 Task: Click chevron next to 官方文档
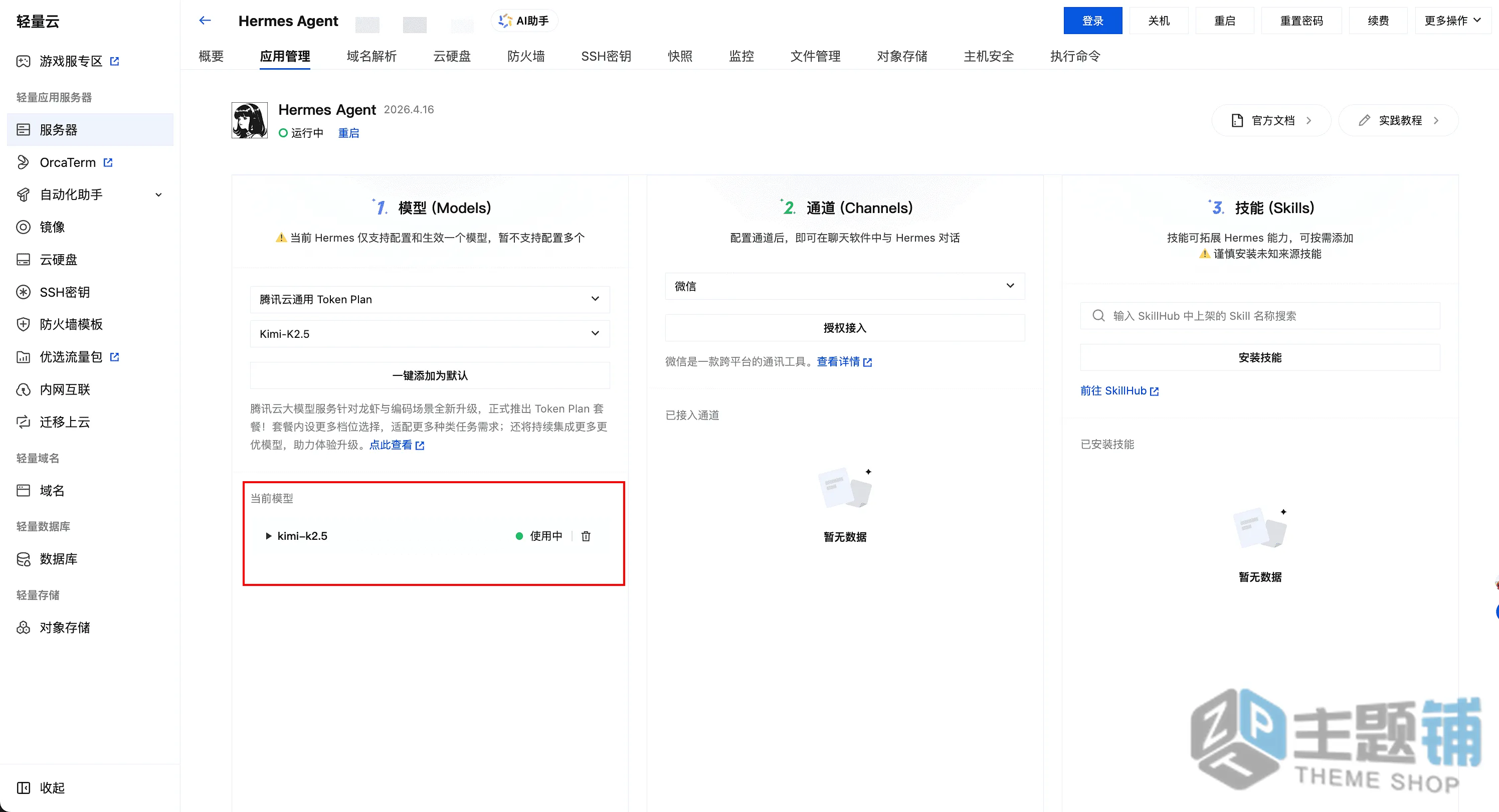pyautogui.click(x=1309, y=120)
